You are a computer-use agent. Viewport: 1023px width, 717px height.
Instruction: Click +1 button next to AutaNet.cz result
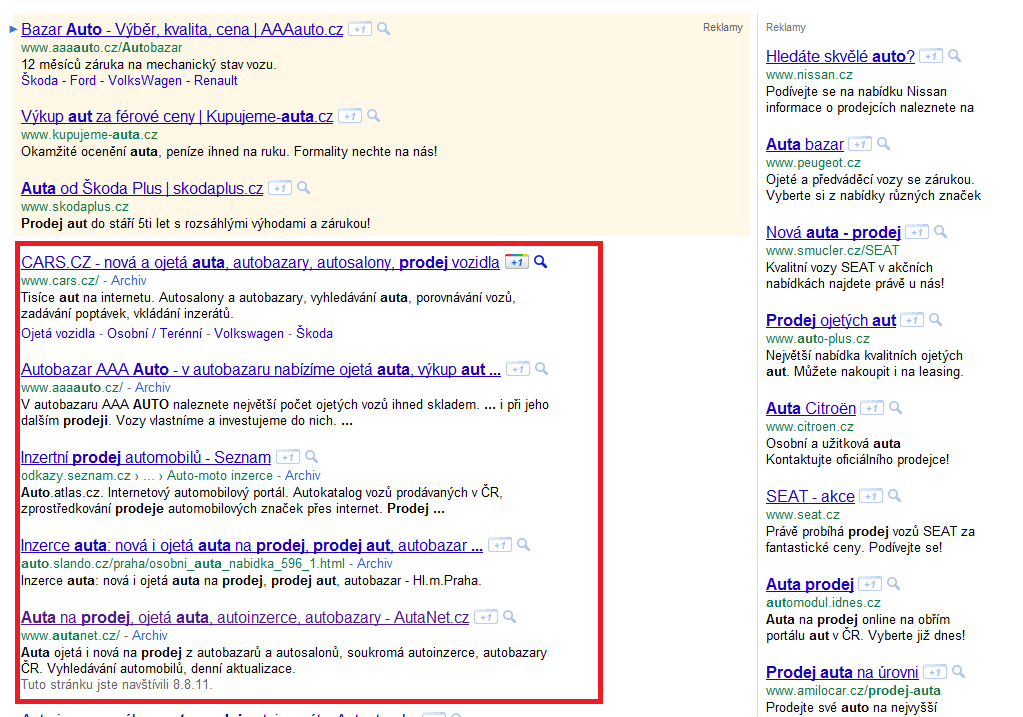tap(486, 617)
